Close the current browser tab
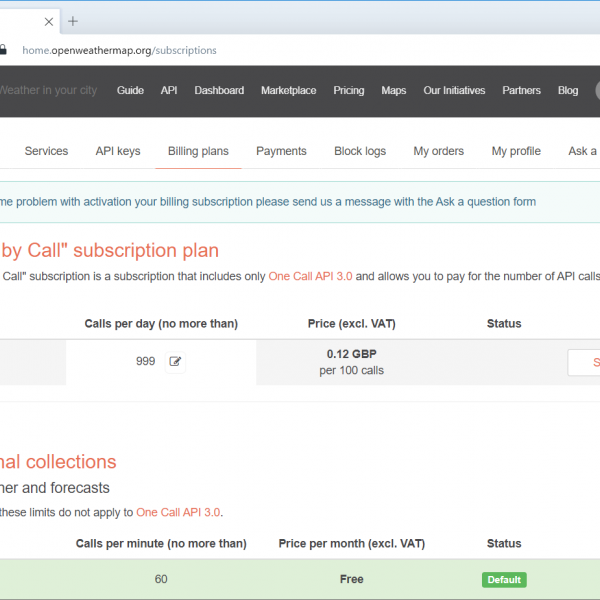Screen dimensions: 600x600 point(47,21)
